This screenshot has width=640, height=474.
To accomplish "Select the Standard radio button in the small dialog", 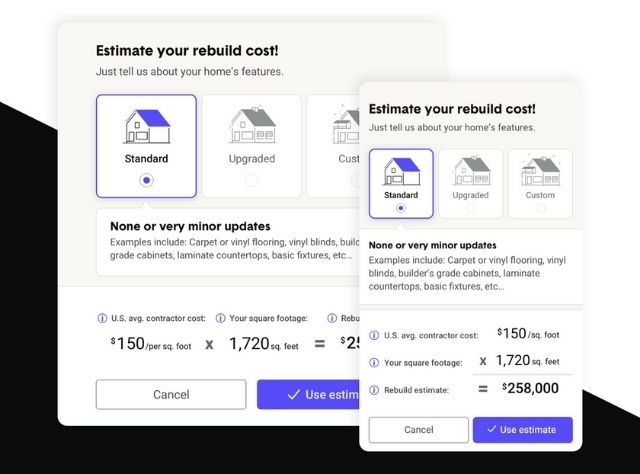I will [400, 208].
